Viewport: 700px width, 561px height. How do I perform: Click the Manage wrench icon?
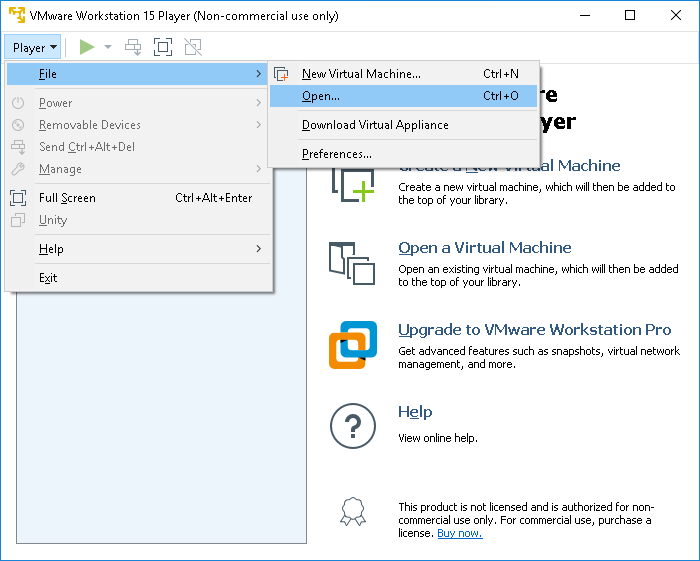[18, 169]
